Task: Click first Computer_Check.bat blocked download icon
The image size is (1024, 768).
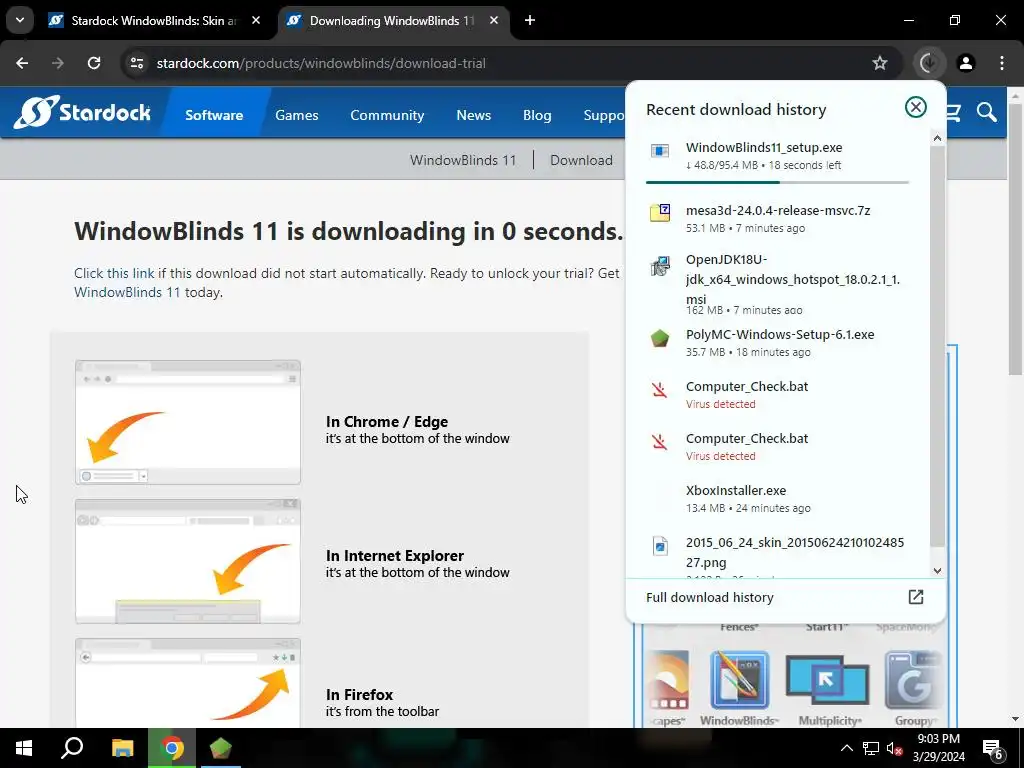Action: tap(660, 391)
